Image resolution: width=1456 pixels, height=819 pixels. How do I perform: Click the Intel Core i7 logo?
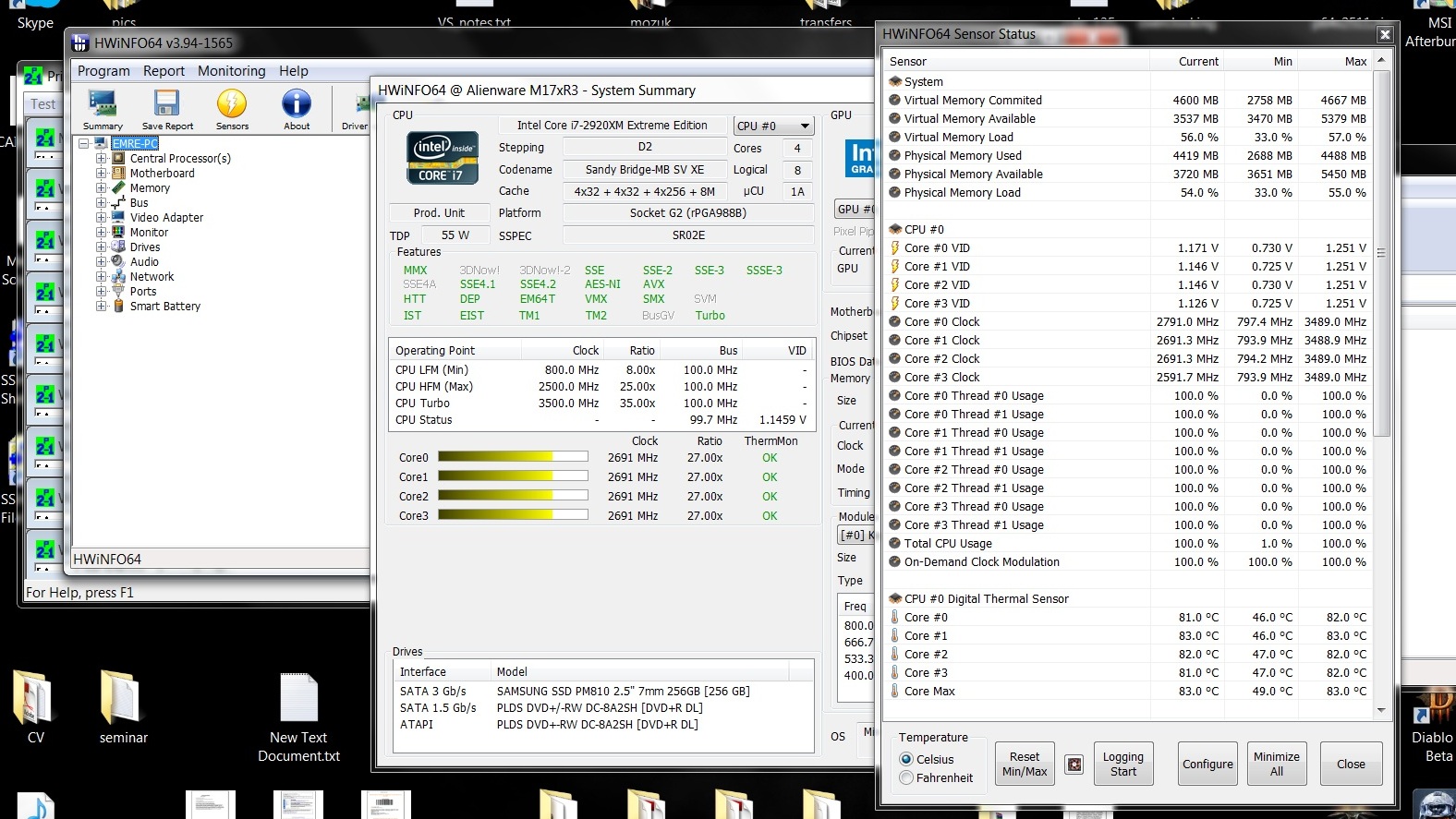pos(443,158)
